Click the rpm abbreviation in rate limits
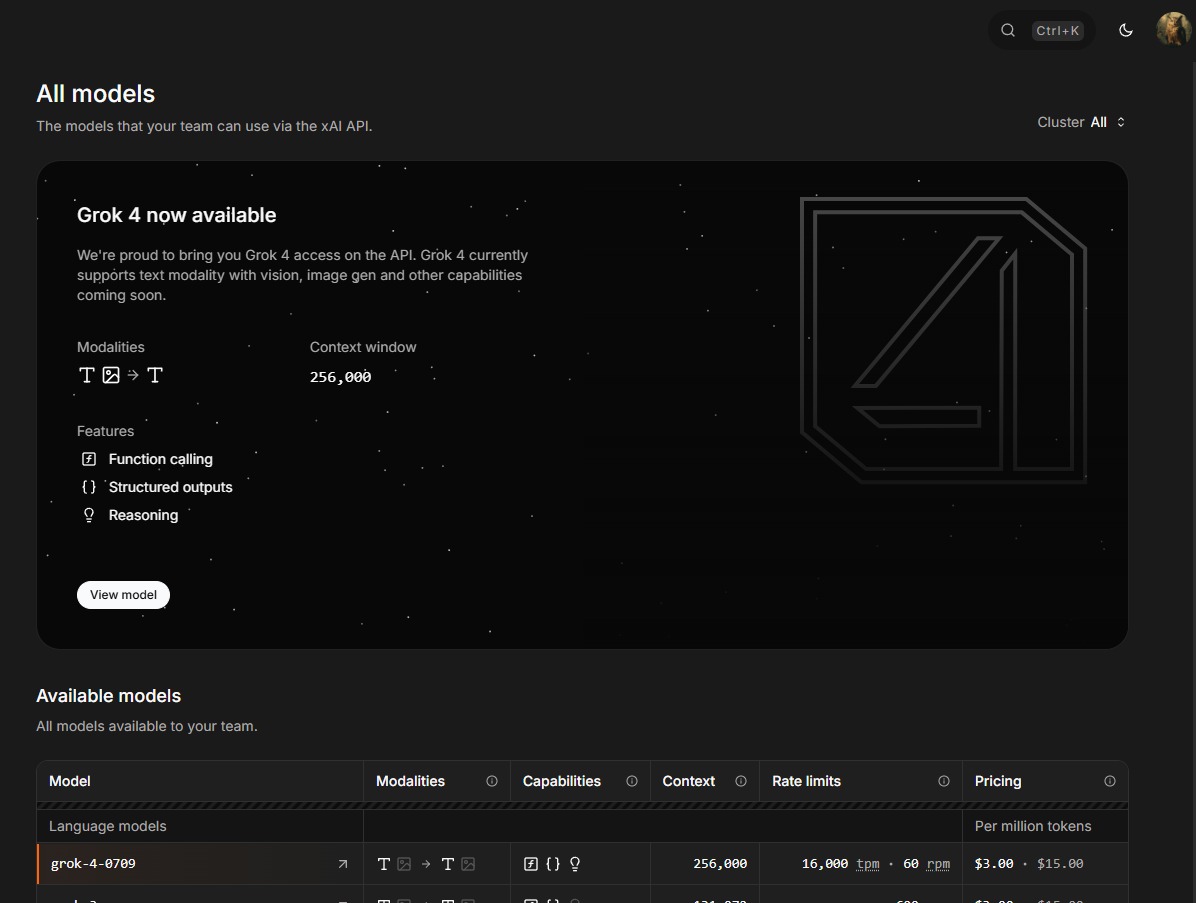 pos(938,864)
